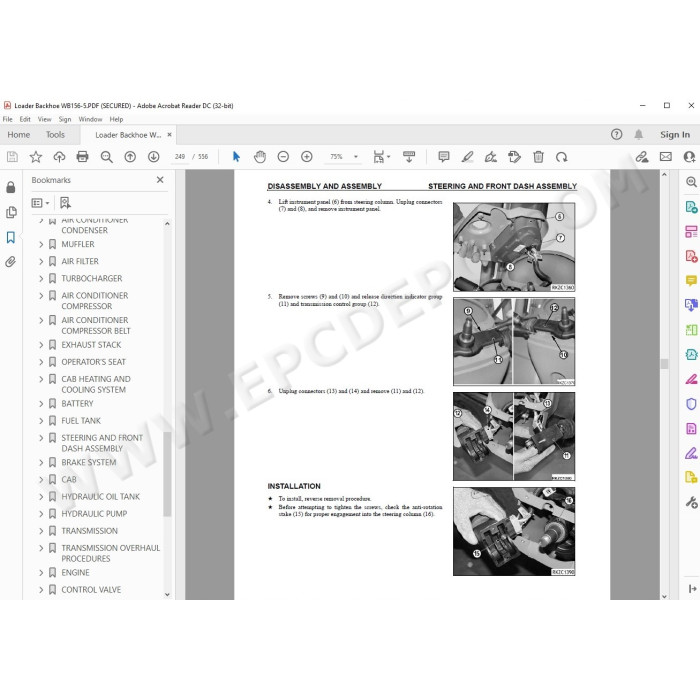Expand the TURBOCHARGER bookmark

41,279
